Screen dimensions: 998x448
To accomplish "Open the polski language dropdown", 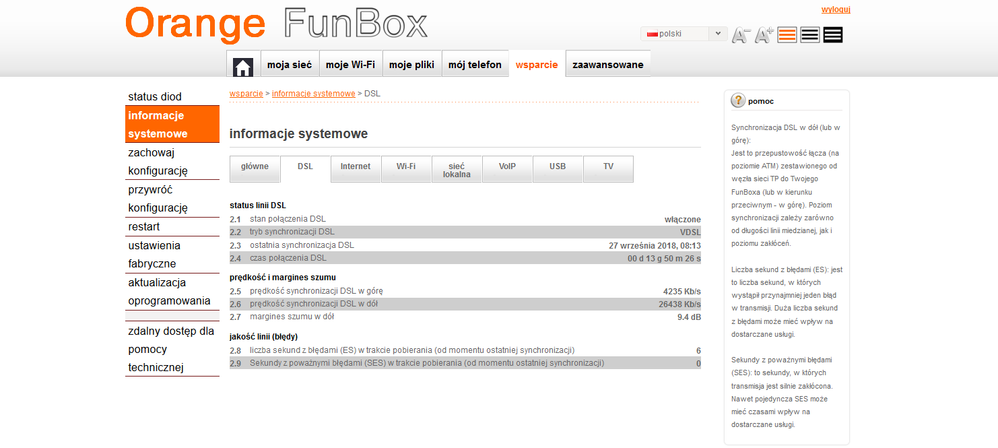I will click(x=686, y=34).
